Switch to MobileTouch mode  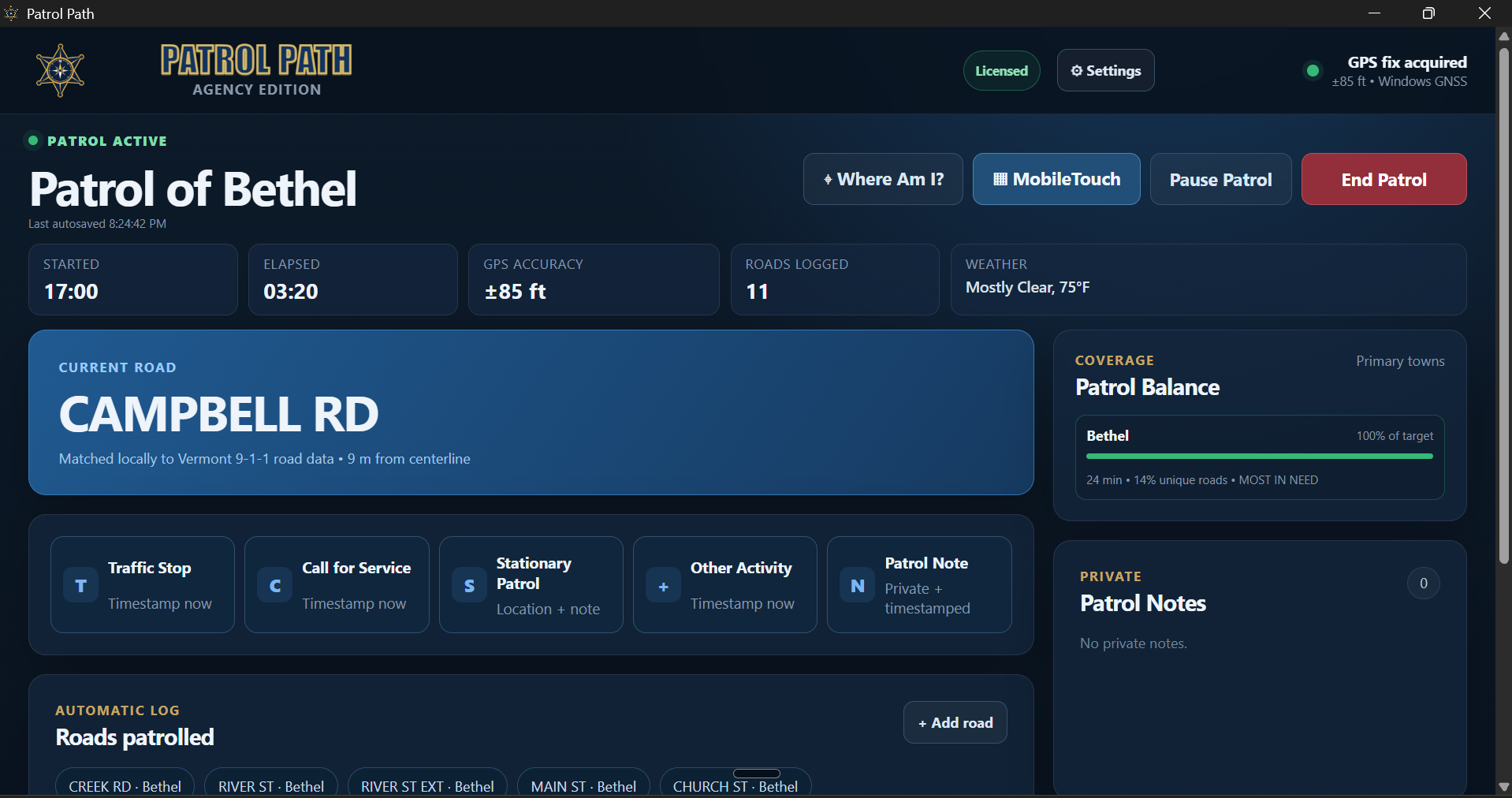[x=1056, y=179]
